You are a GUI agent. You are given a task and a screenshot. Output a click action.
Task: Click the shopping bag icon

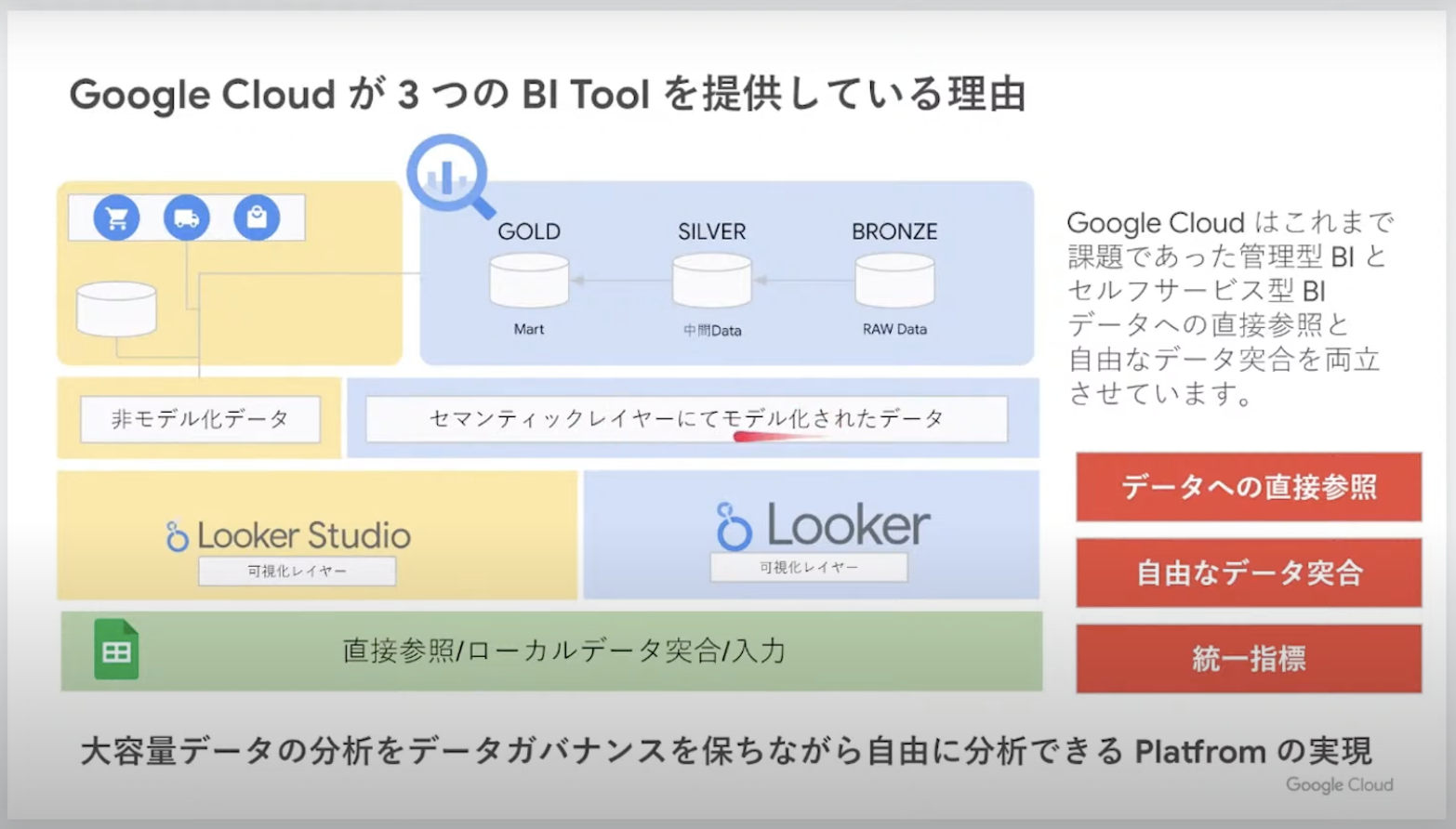tap(257, 218)
